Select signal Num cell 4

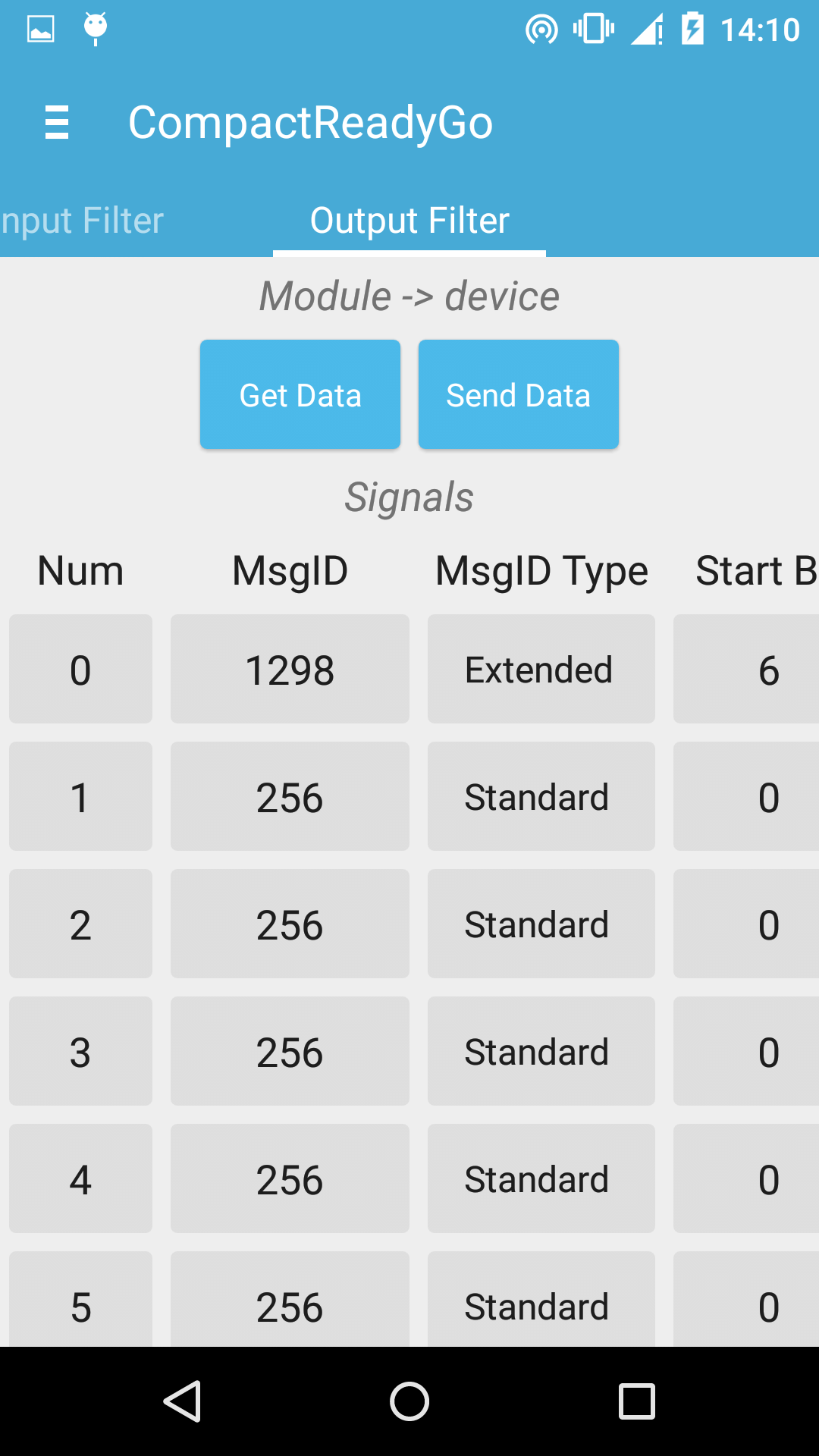click(x=80, y=1178)
